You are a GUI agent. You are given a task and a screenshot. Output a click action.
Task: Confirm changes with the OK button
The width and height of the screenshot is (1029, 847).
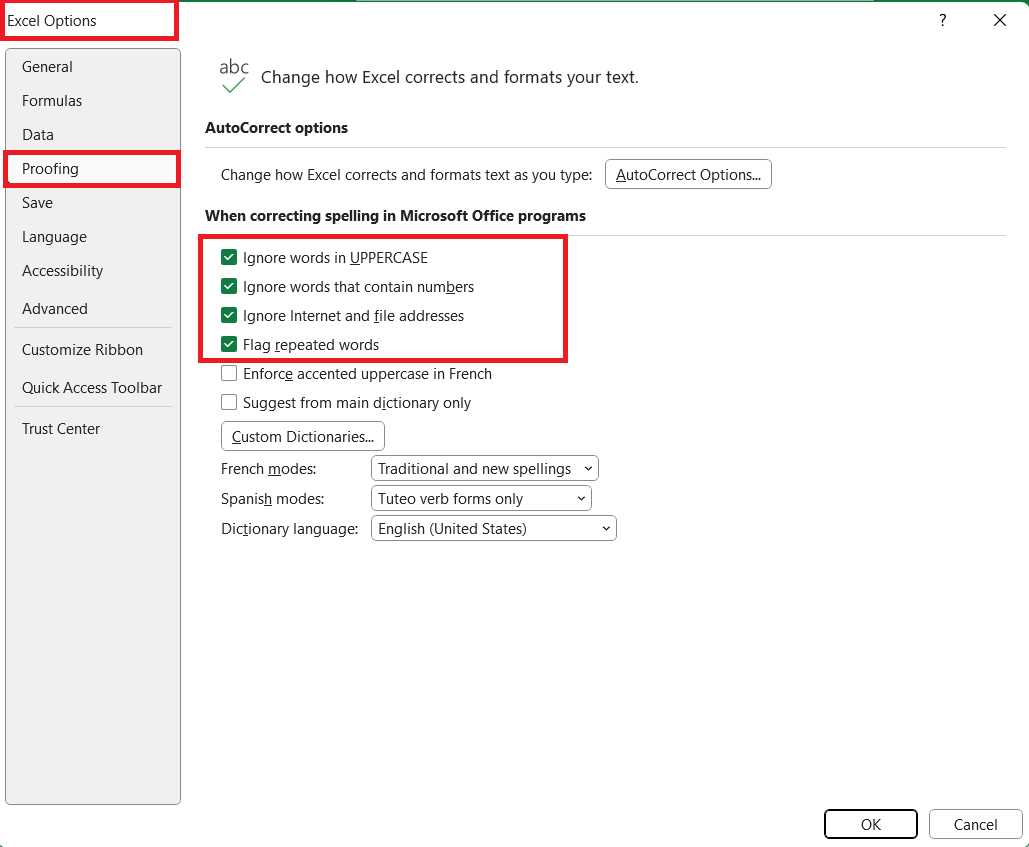click(870, 825)
